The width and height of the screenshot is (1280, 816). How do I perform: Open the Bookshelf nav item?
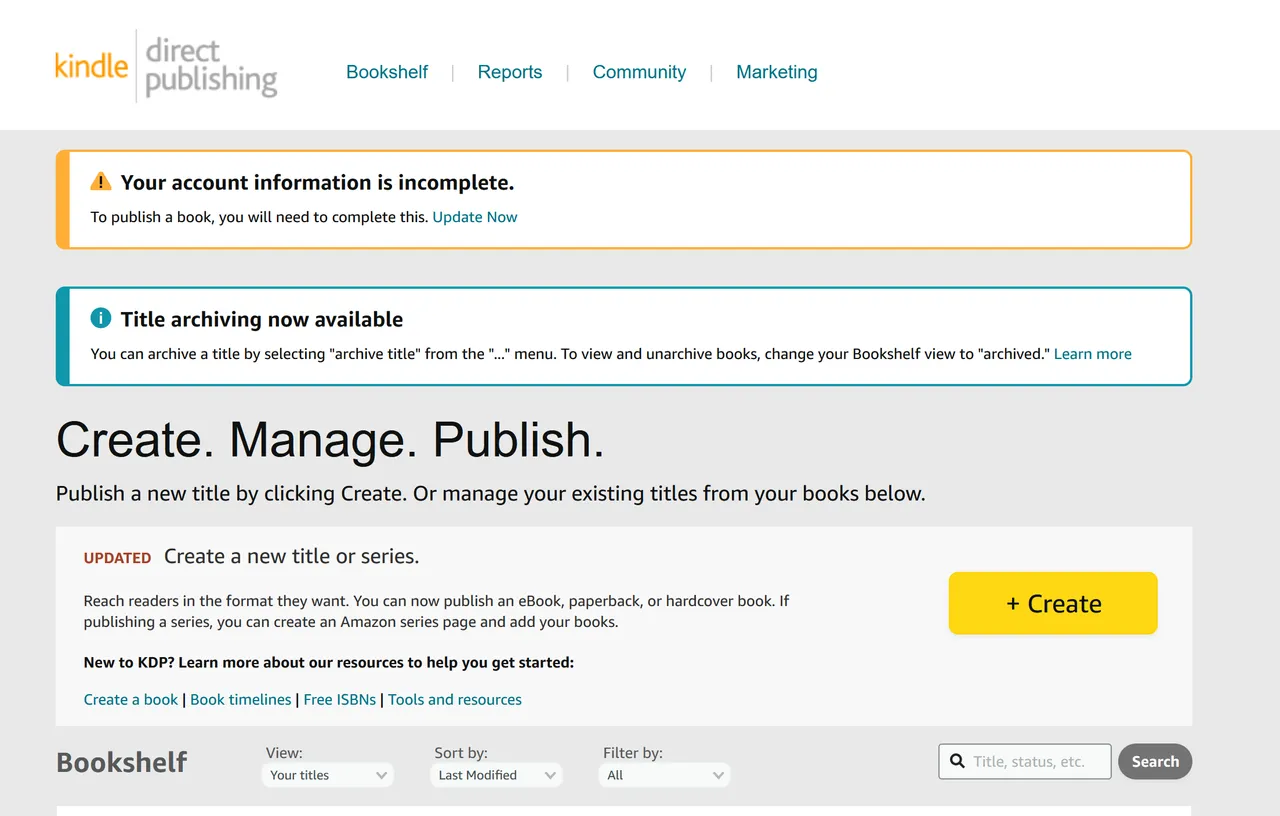(387, 72)
